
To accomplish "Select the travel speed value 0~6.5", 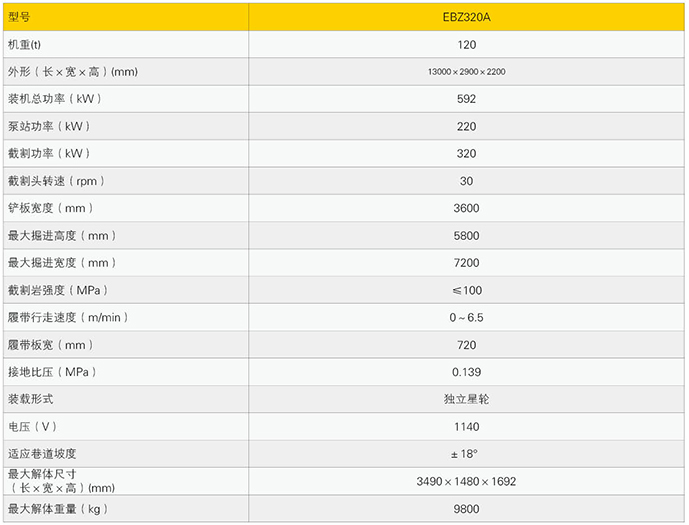I will coord(466,317).
